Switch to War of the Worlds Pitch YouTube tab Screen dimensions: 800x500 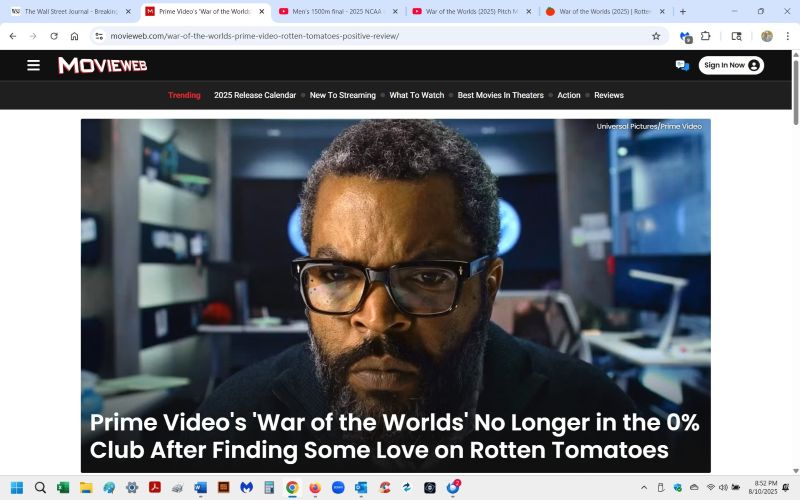pyautogui.click(x=471, y=11)
